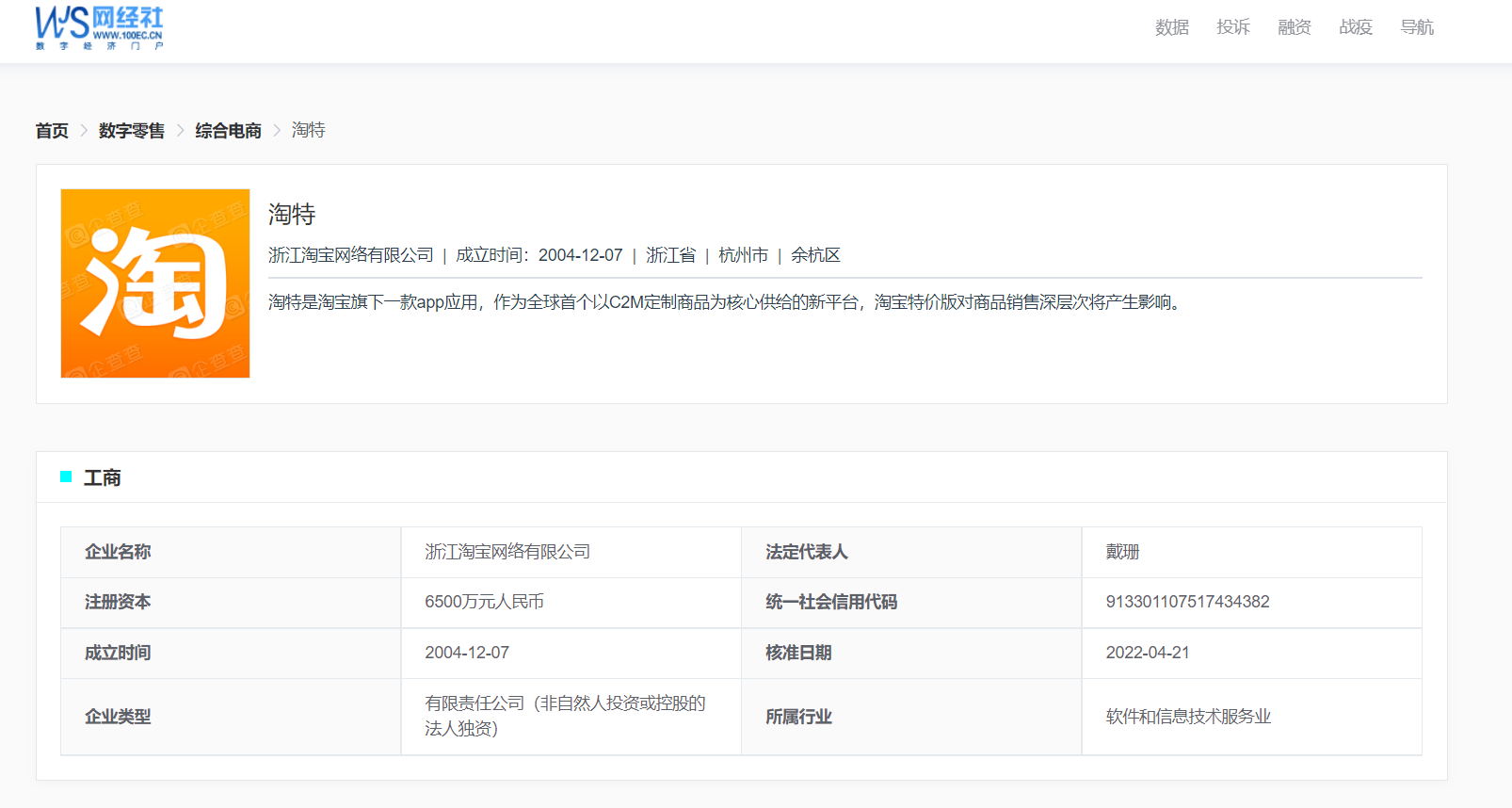This screenshot has width=1512, height=808.
Task: Select 戴珊 legal representative value
Action: tap(1122, 552)
